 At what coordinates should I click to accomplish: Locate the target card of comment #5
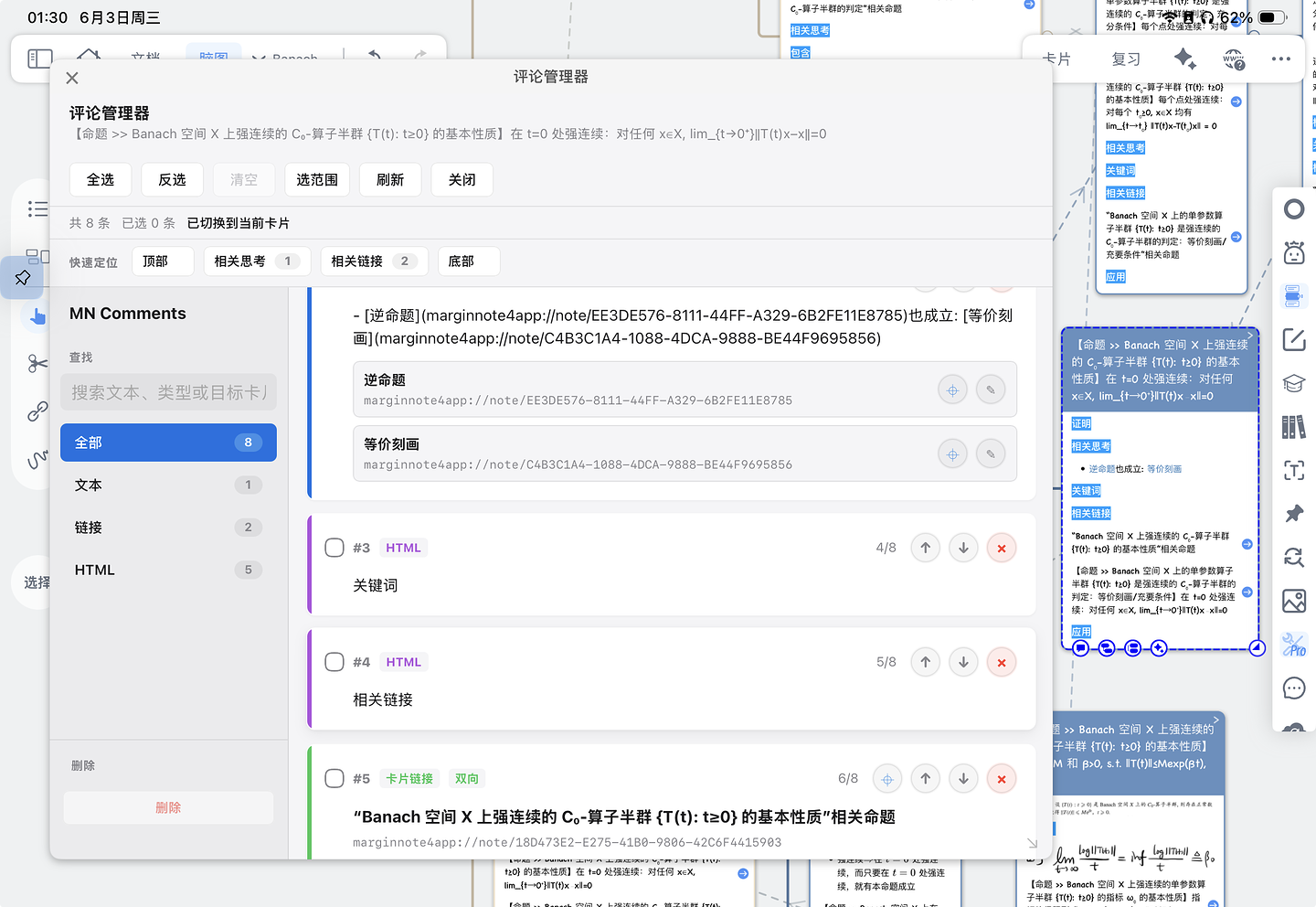point(887,779)
